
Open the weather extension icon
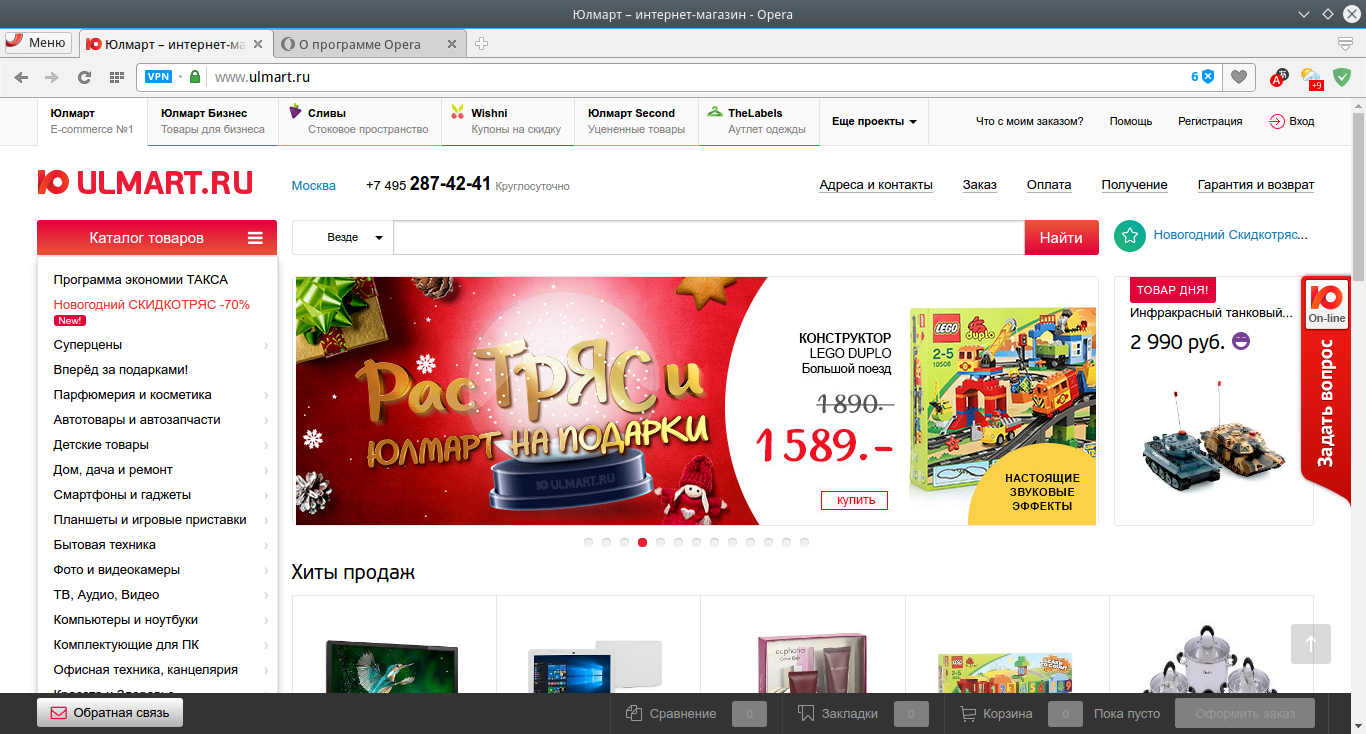pyautogui.click(x=1311, y=78)
